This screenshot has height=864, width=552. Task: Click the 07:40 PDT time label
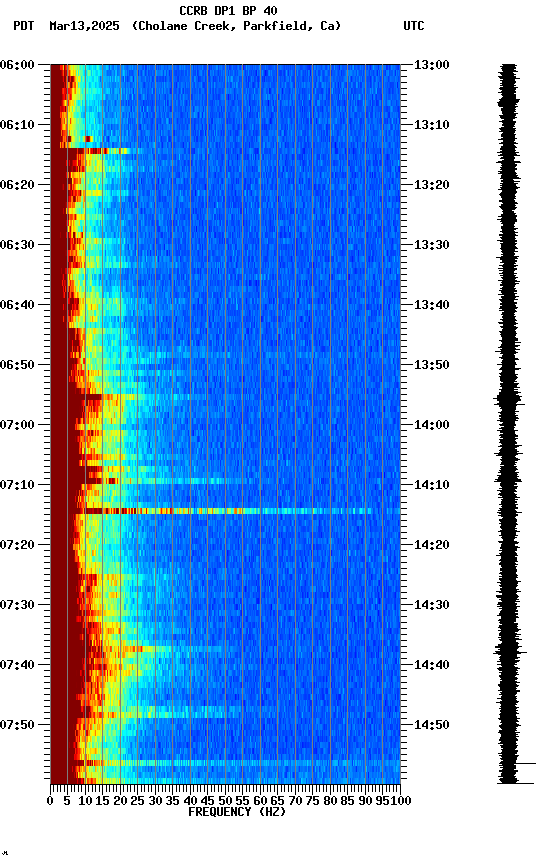pyautogui.click(x=17, y=665)
